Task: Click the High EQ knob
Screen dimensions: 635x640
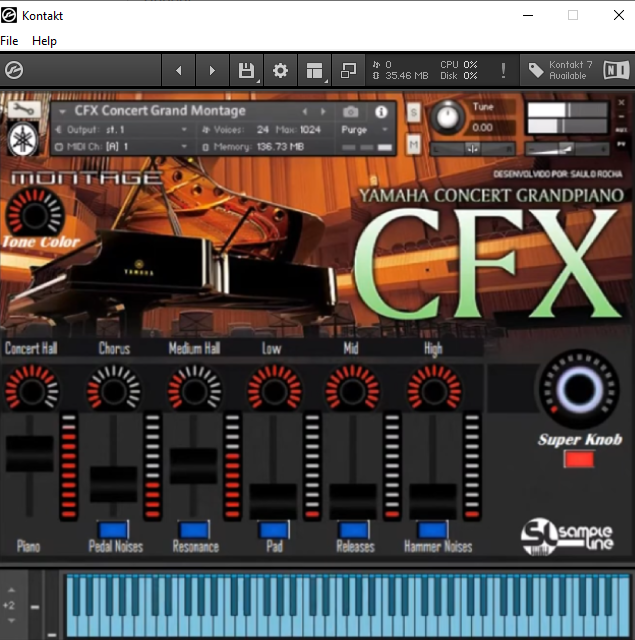Action: pyautogui.click(x=434, y=391)
